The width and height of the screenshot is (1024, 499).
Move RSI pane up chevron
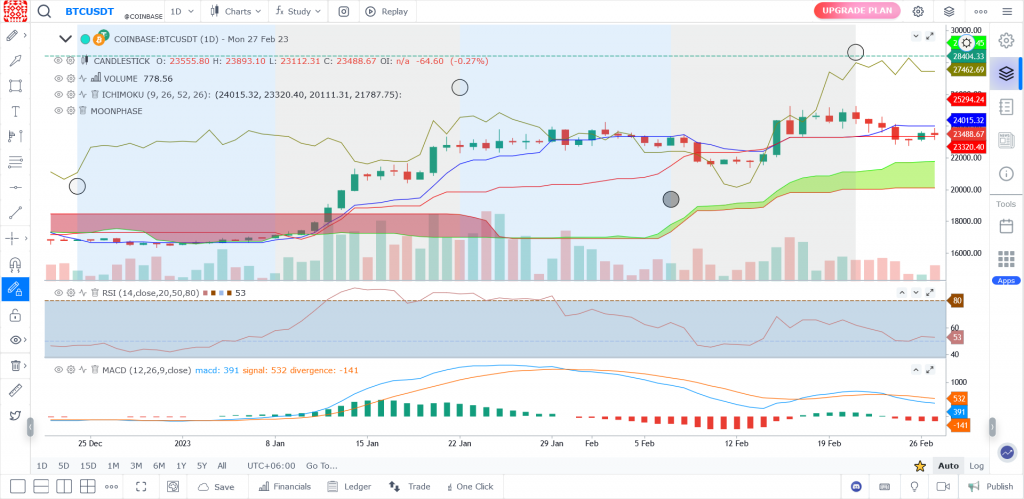pyautogui.click(x=902, y=293)
